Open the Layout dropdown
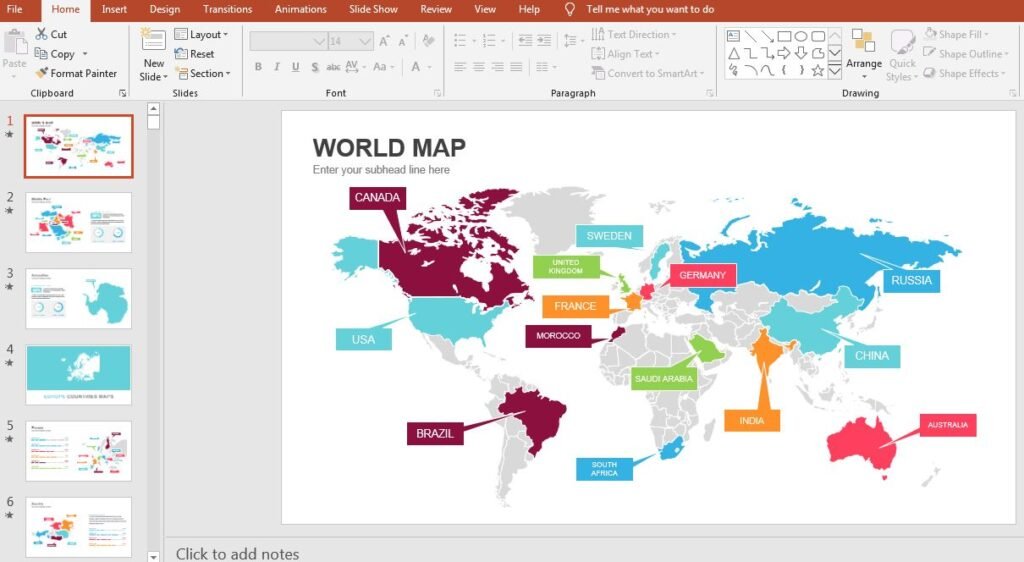 (201, 34)
